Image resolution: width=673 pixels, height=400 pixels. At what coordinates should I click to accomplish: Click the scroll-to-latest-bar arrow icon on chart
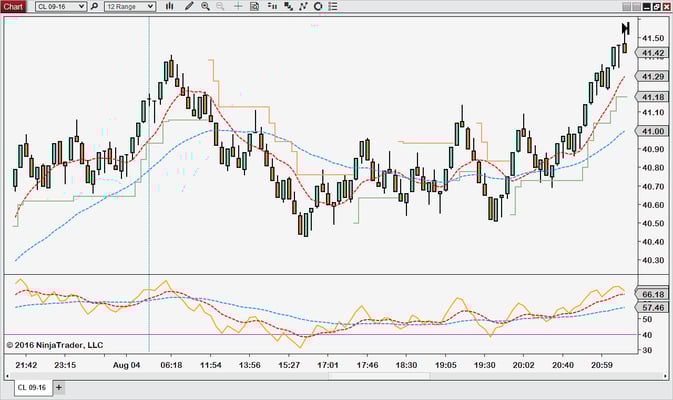pyautogui.click(x=625, y=28)
